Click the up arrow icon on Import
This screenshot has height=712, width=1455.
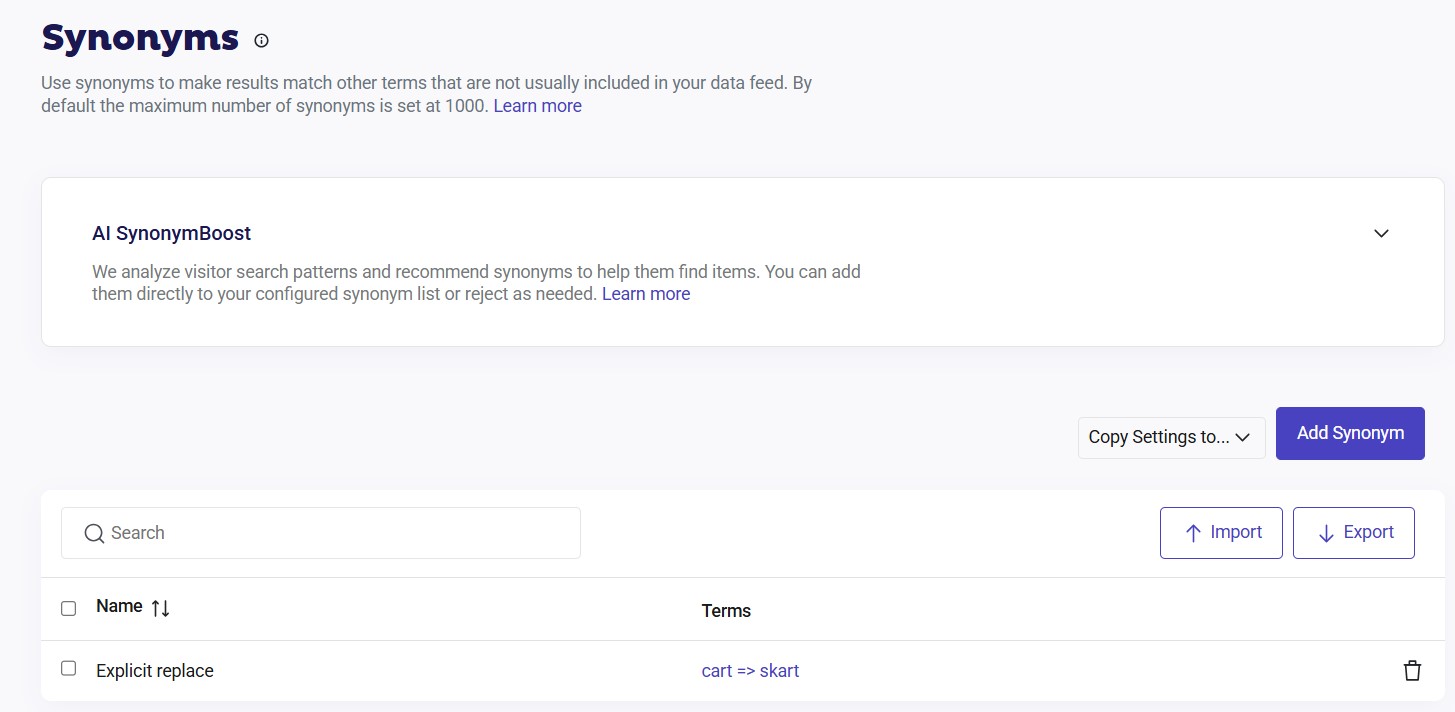1192,534
